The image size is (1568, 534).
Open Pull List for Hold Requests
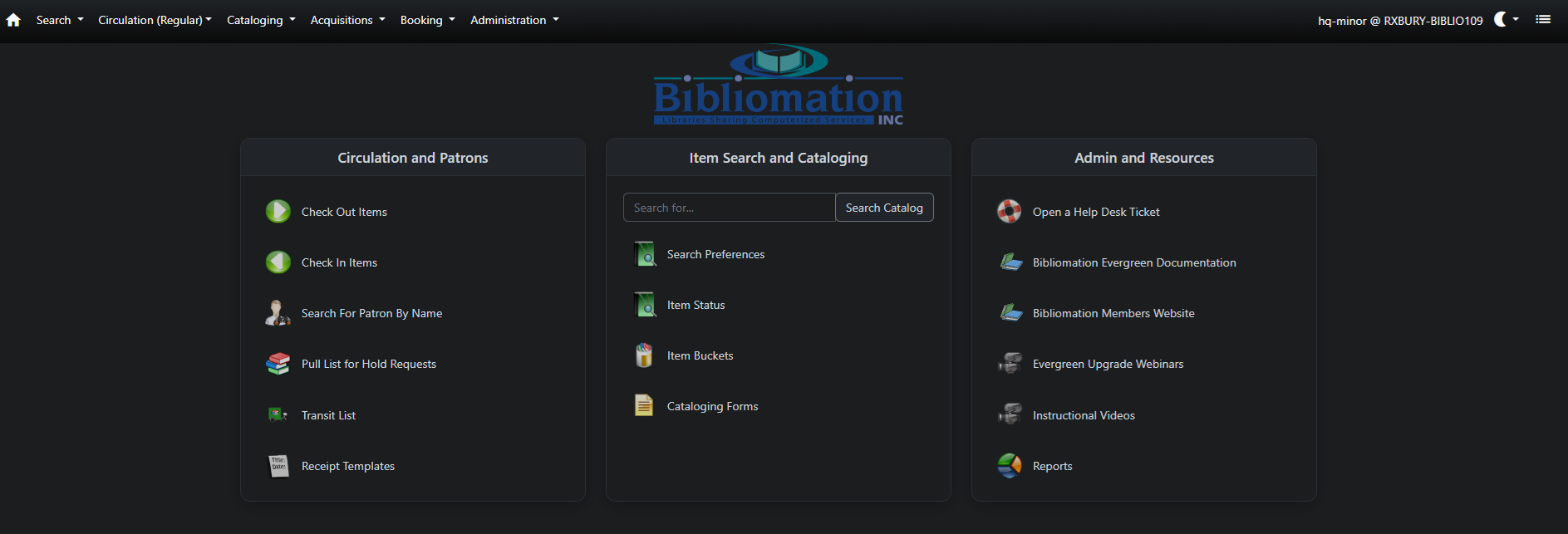pos(369,364)
